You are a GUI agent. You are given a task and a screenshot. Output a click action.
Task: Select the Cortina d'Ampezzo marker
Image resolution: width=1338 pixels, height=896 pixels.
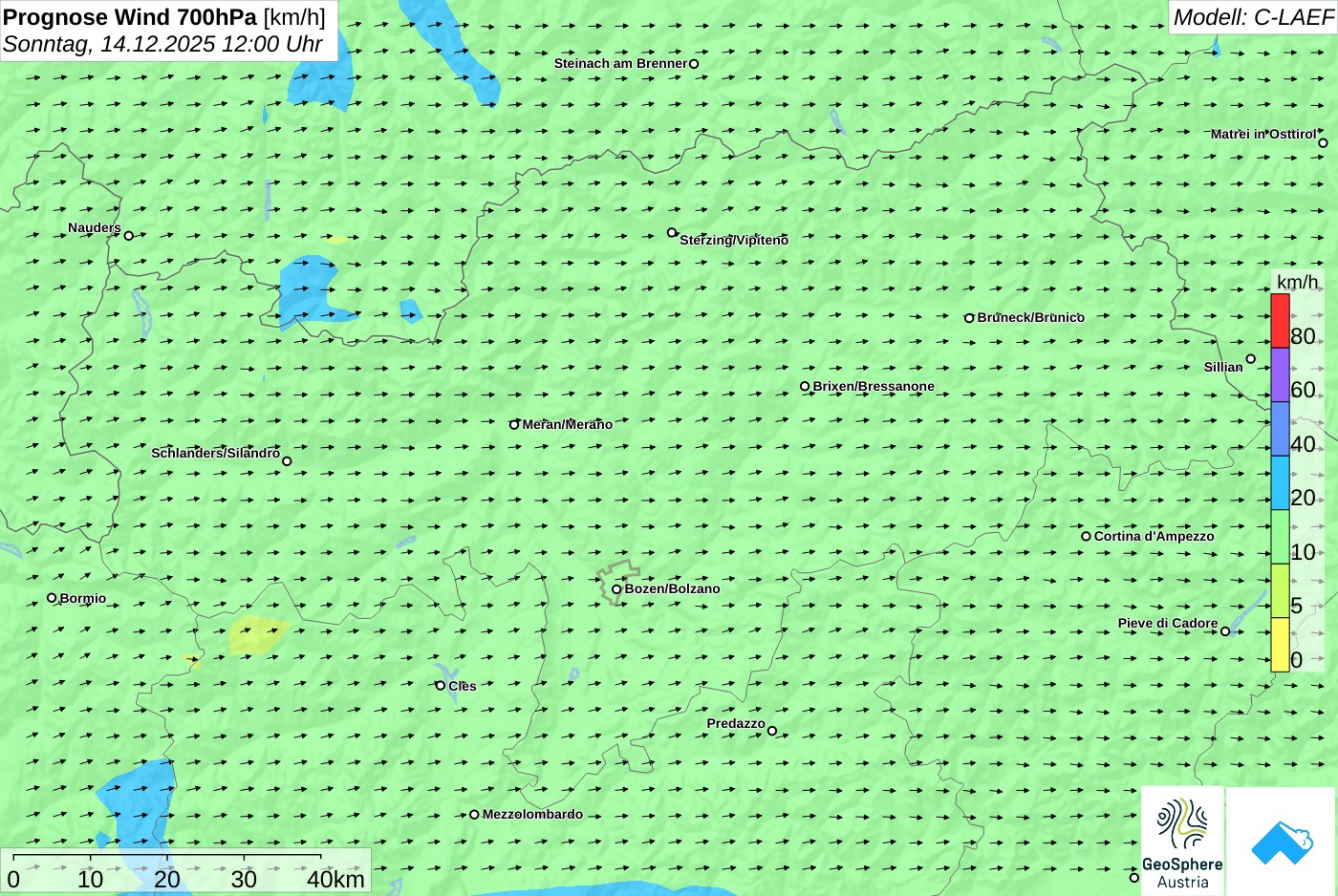point(1086,536)
